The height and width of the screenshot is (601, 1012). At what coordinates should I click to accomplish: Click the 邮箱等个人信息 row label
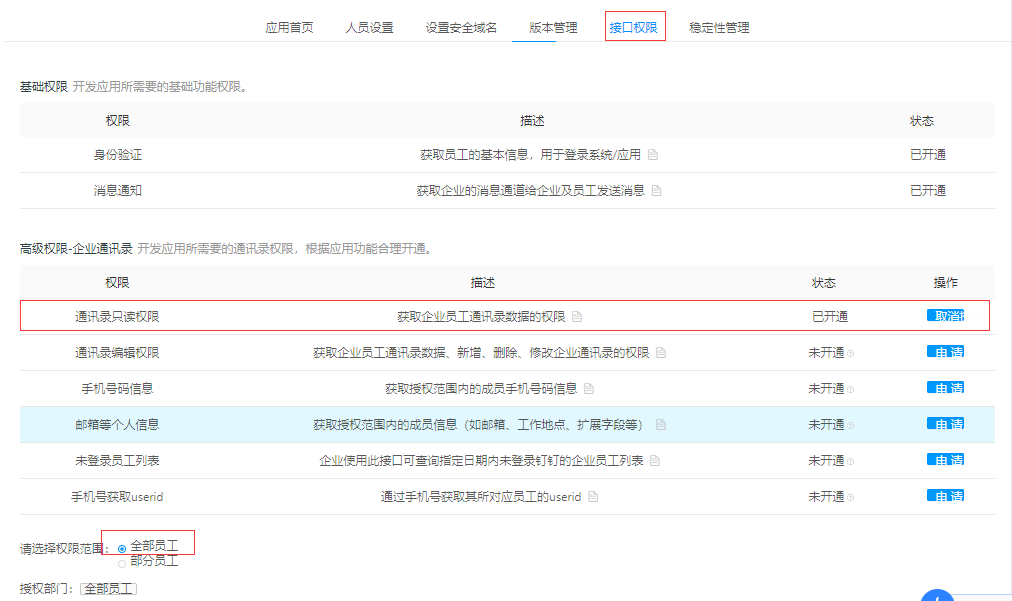tap(117, 424)
